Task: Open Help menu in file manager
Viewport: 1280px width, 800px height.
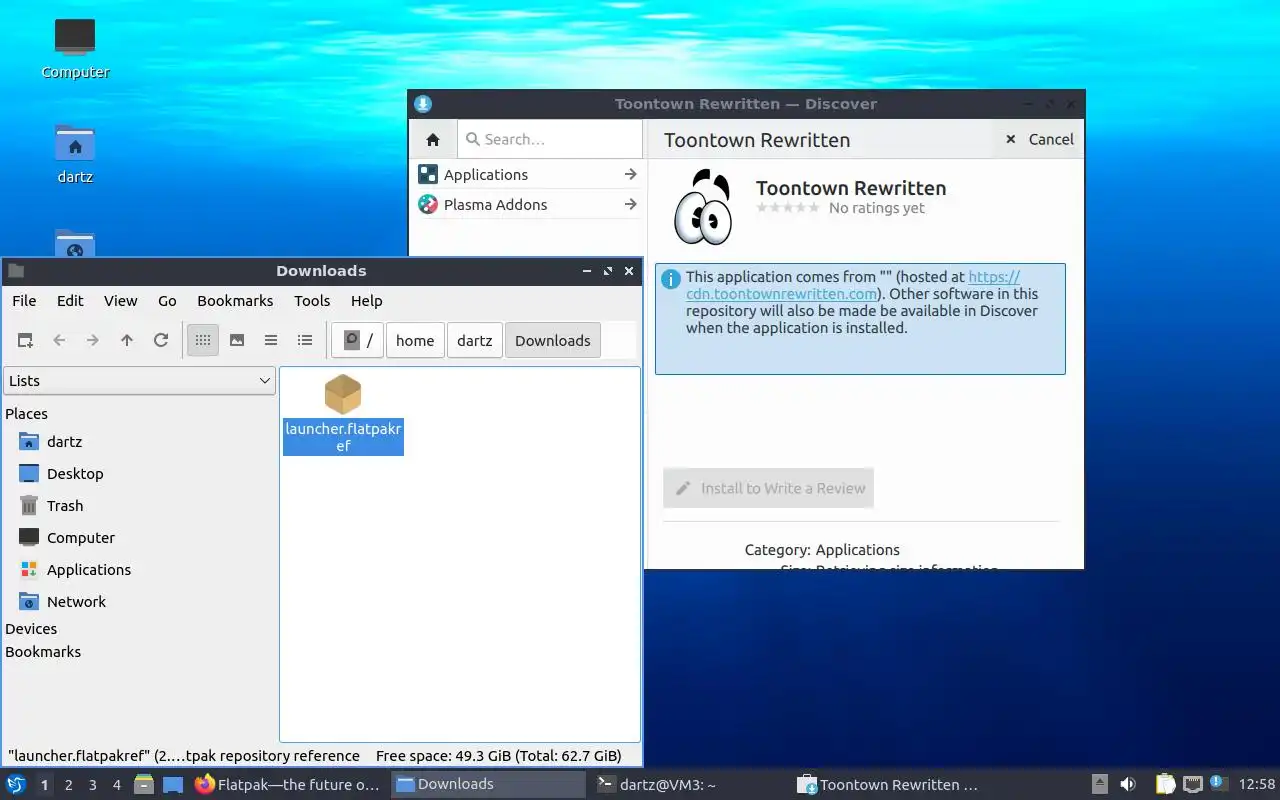Action: click(366, 300)
